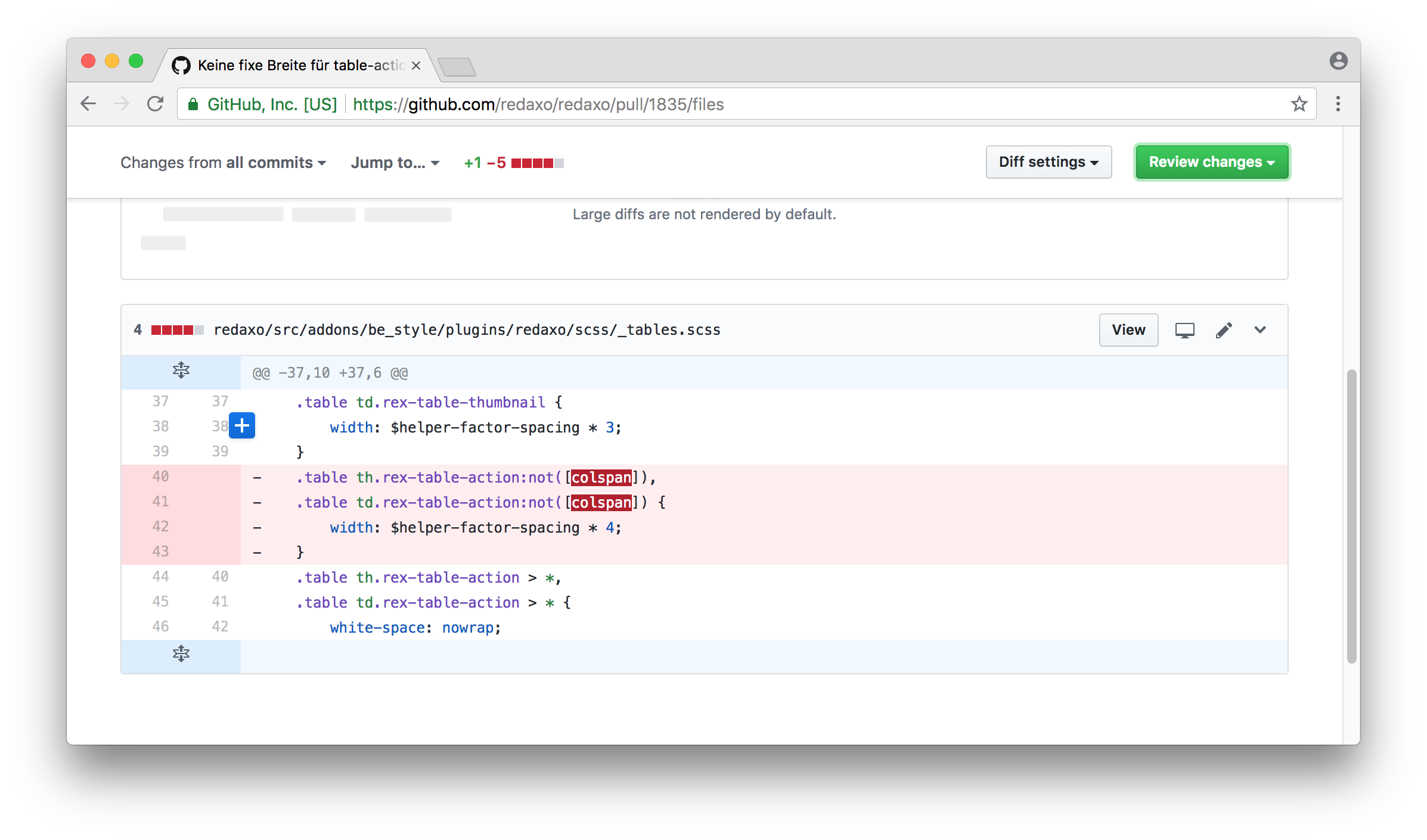
Task: Click the blue plus add-comment icon on line 38
Action: 242,425
